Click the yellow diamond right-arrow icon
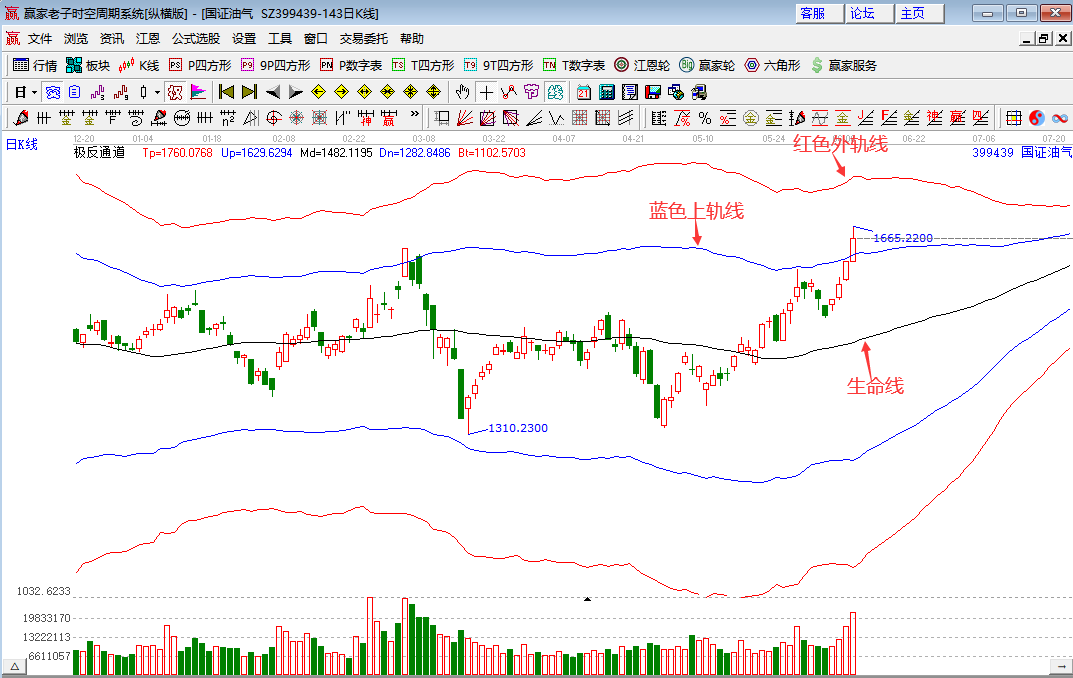The image size is (1073, 678). click(341, 92)
